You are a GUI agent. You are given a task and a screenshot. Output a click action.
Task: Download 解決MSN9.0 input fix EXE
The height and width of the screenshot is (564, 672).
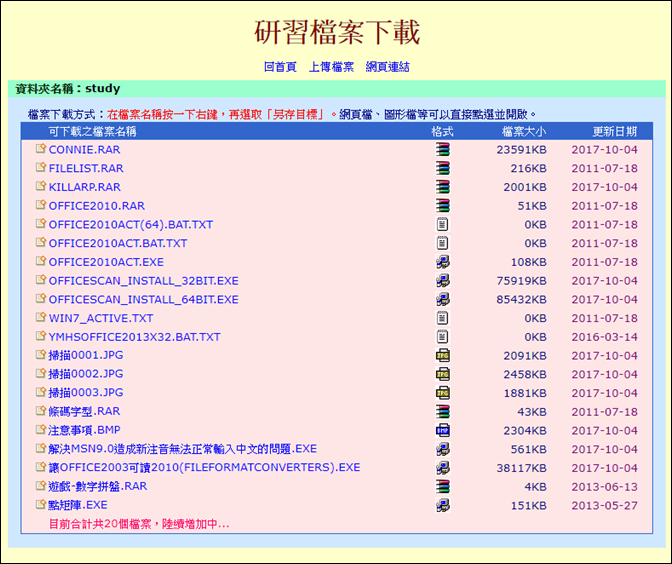pos(183,449)
